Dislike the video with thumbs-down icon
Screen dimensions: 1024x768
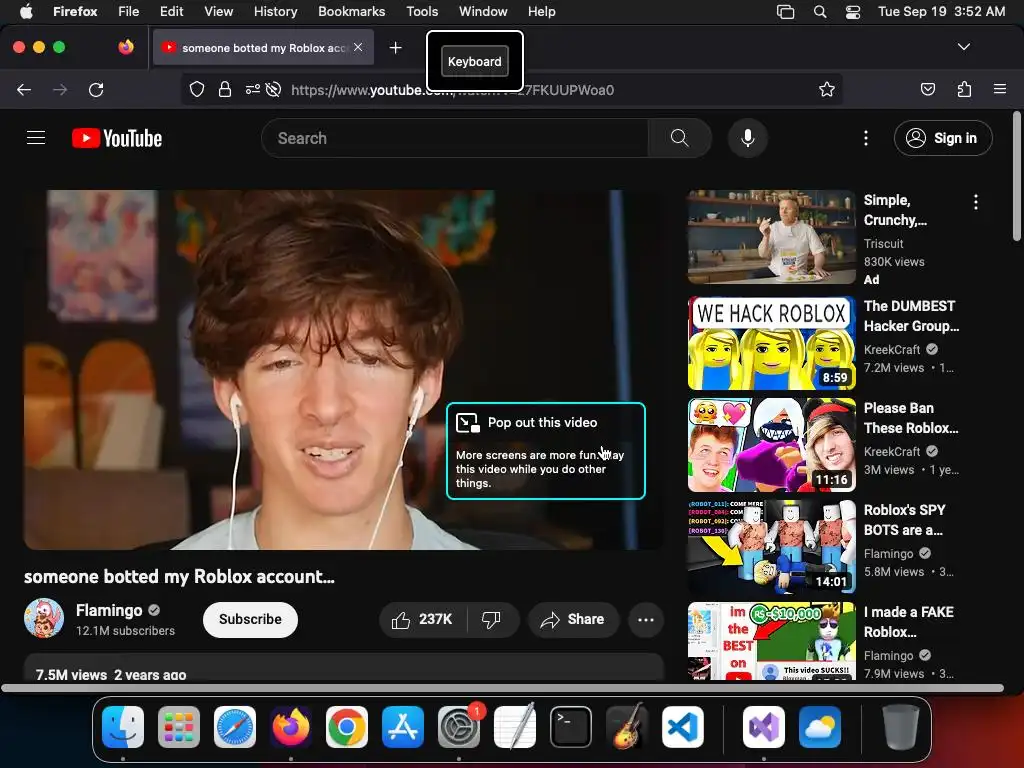tap(491, 619)
